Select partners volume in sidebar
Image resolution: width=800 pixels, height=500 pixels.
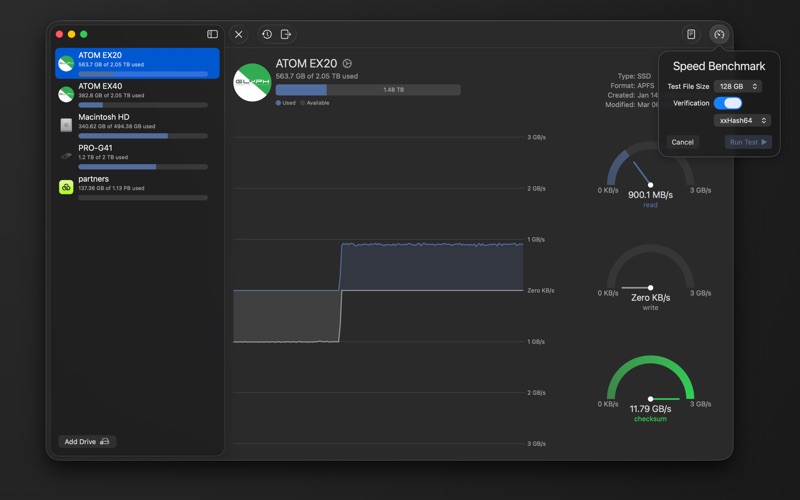click(137, 187)
